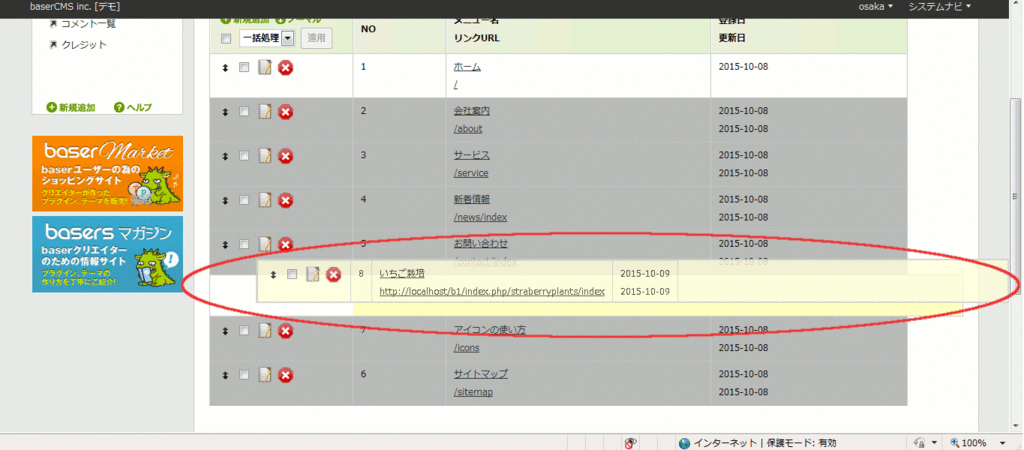This screenshot has height=450, width=1024.
Task: Click the sort handle of サービス row
Action: pyautogui.click(x=225, y=156)
